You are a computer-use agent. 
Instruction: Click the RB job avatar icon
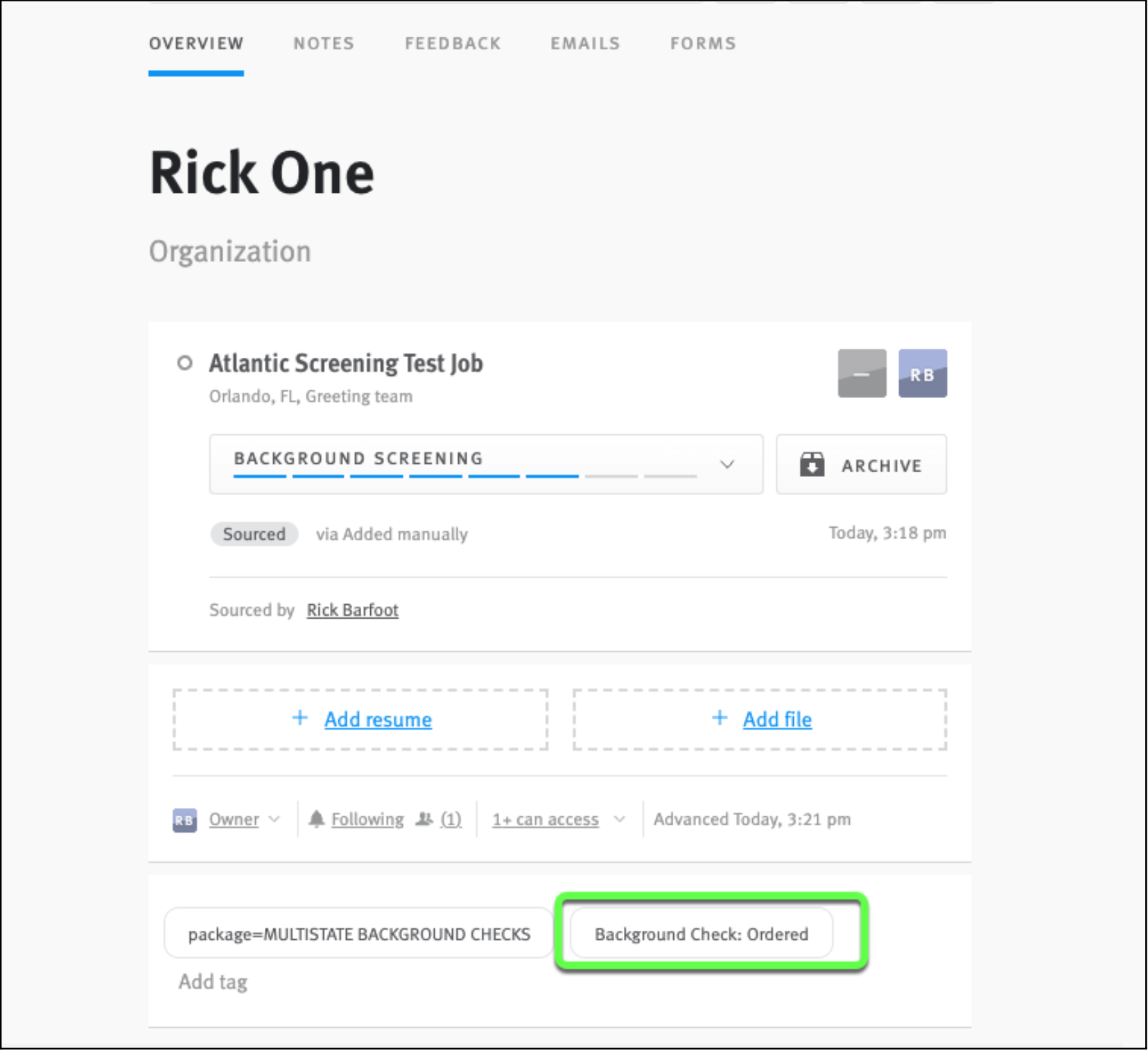tap(923, 374)
